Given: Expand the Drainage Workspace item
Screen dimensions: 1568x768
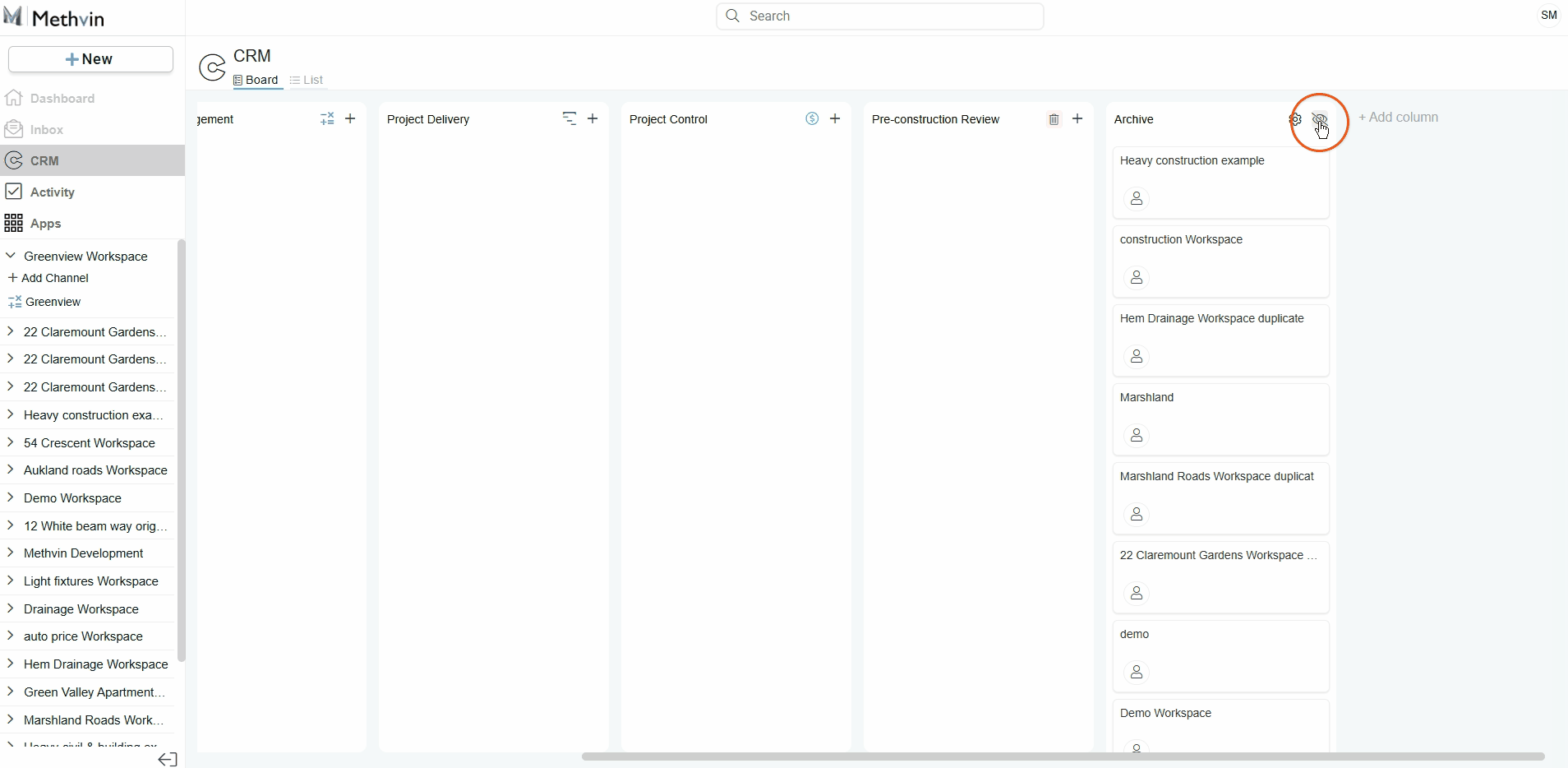Looking at the screenshot, I should [x=11, y=608].
